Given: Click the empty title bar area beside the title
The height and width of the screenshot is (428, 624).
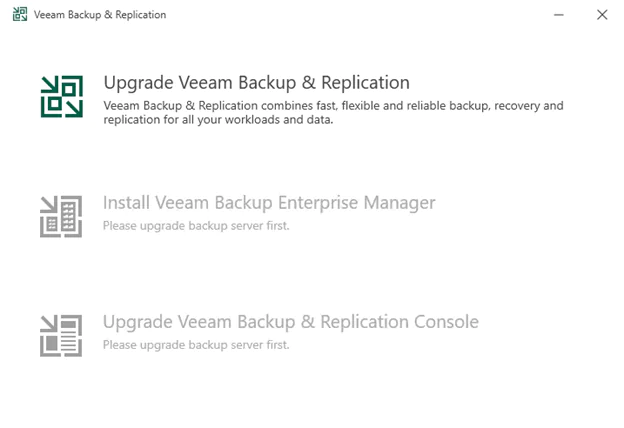Looking at the screenshot, I should click(x=350, y=15).
